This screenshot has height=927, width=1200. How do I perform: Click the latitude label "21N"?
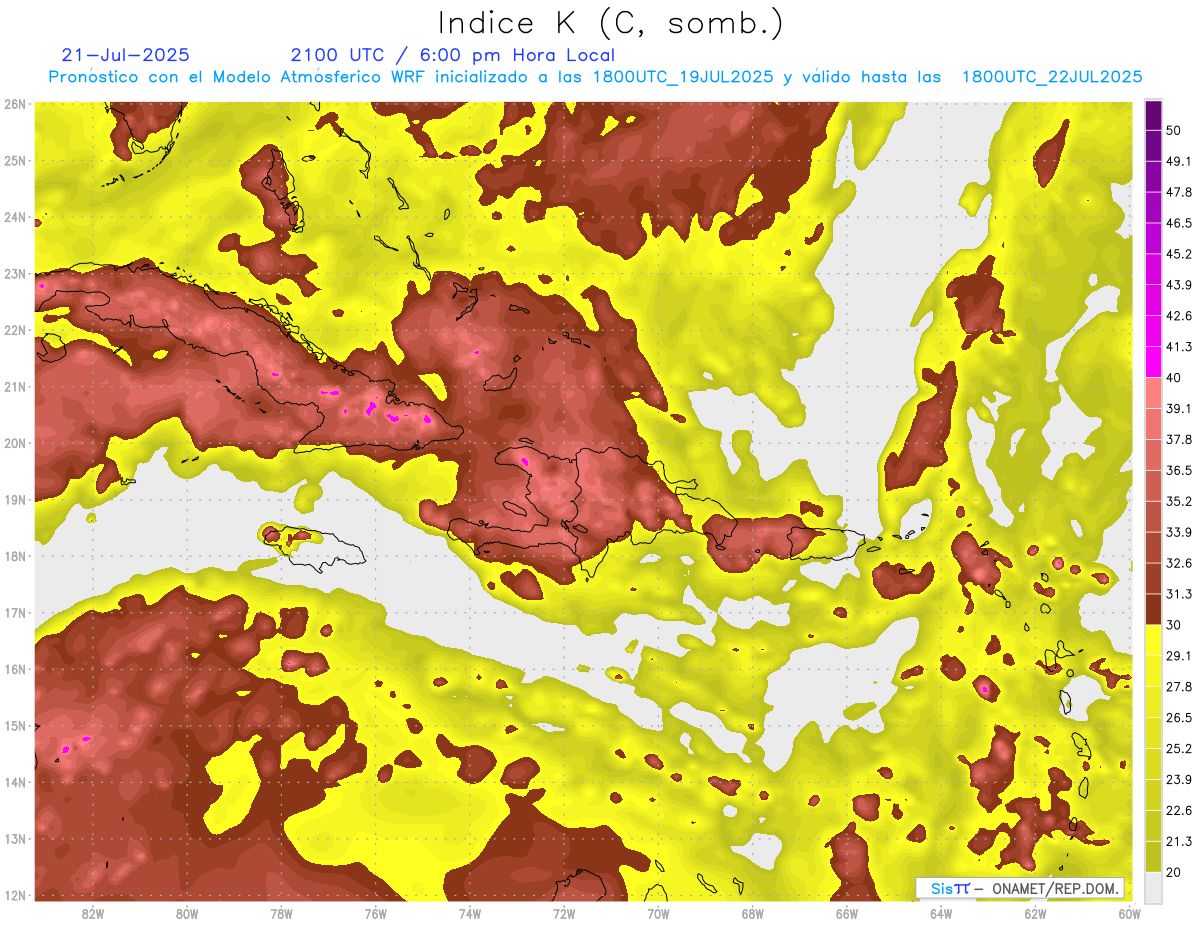click(14, 387)
